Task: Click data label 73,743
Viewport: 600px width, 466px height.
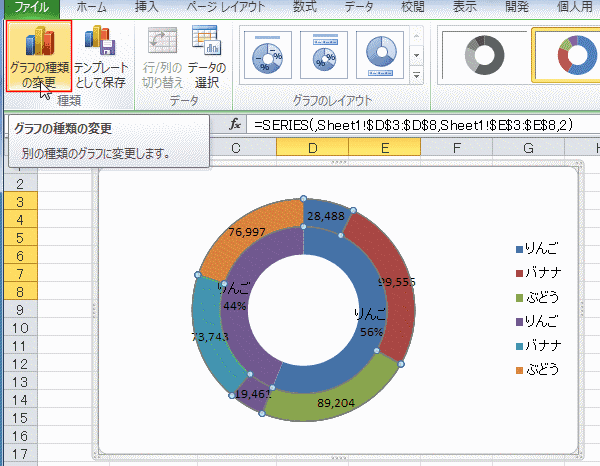Action: (210, 337)
